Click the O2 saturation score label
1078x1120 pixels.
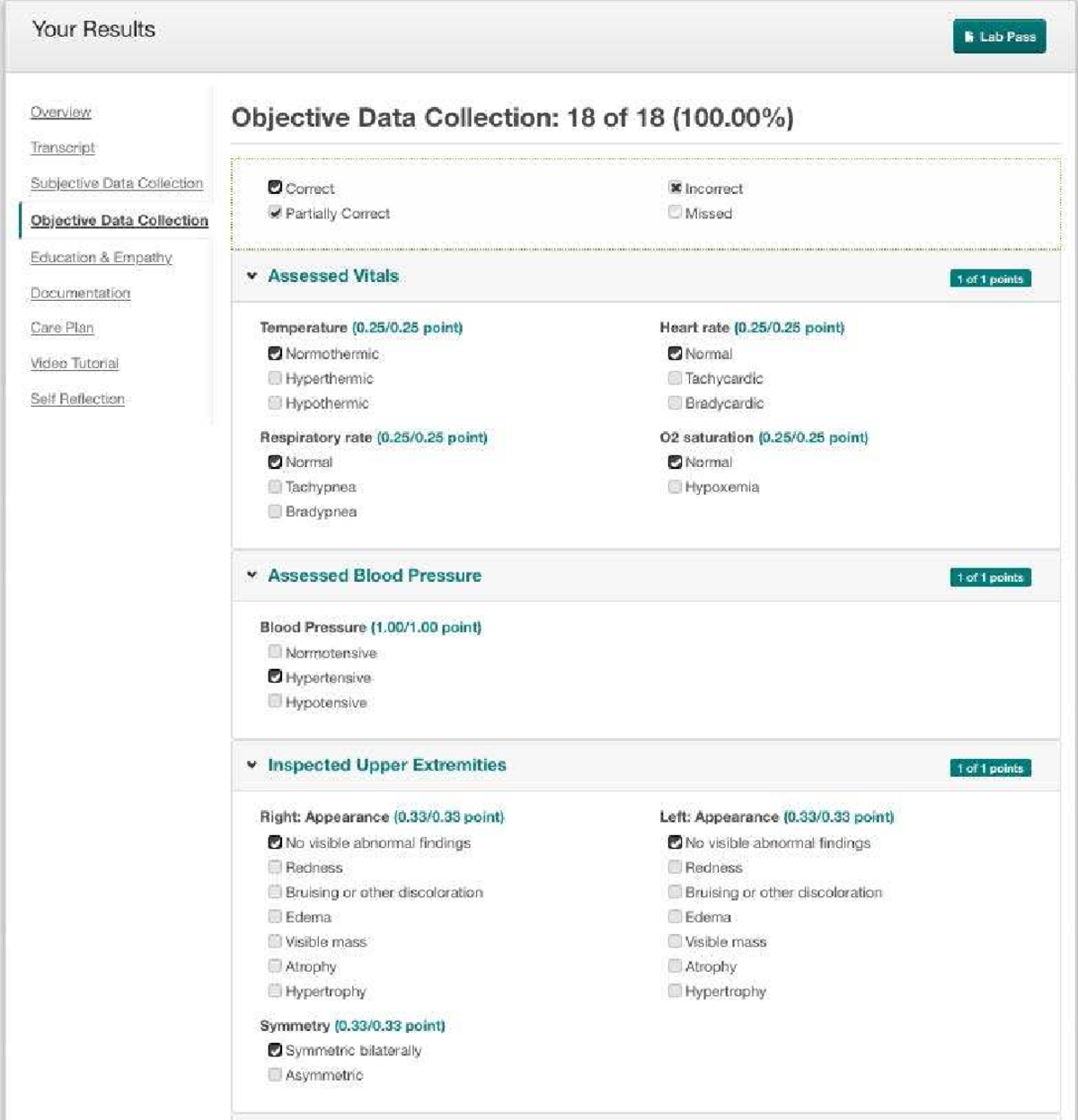(764, 437)
